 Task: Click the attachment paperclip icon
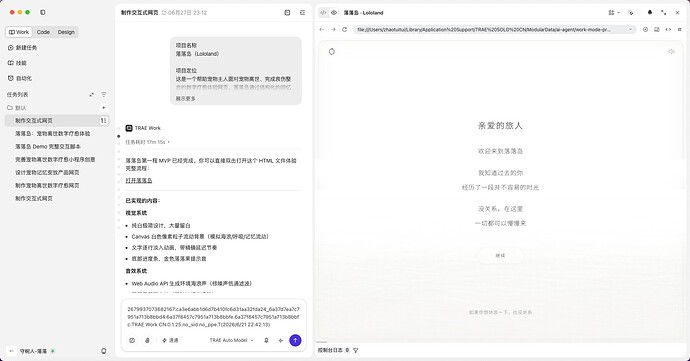(x=147, y=340)
